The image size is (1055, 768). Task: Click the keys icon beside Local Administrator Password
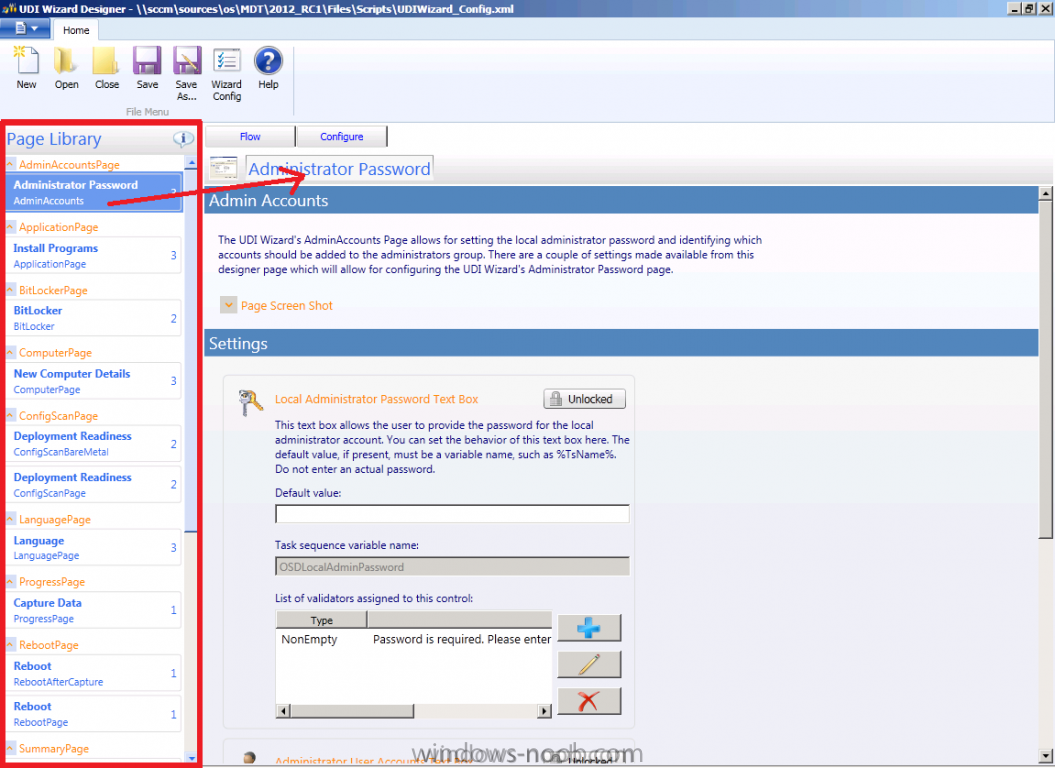point(250,403)
